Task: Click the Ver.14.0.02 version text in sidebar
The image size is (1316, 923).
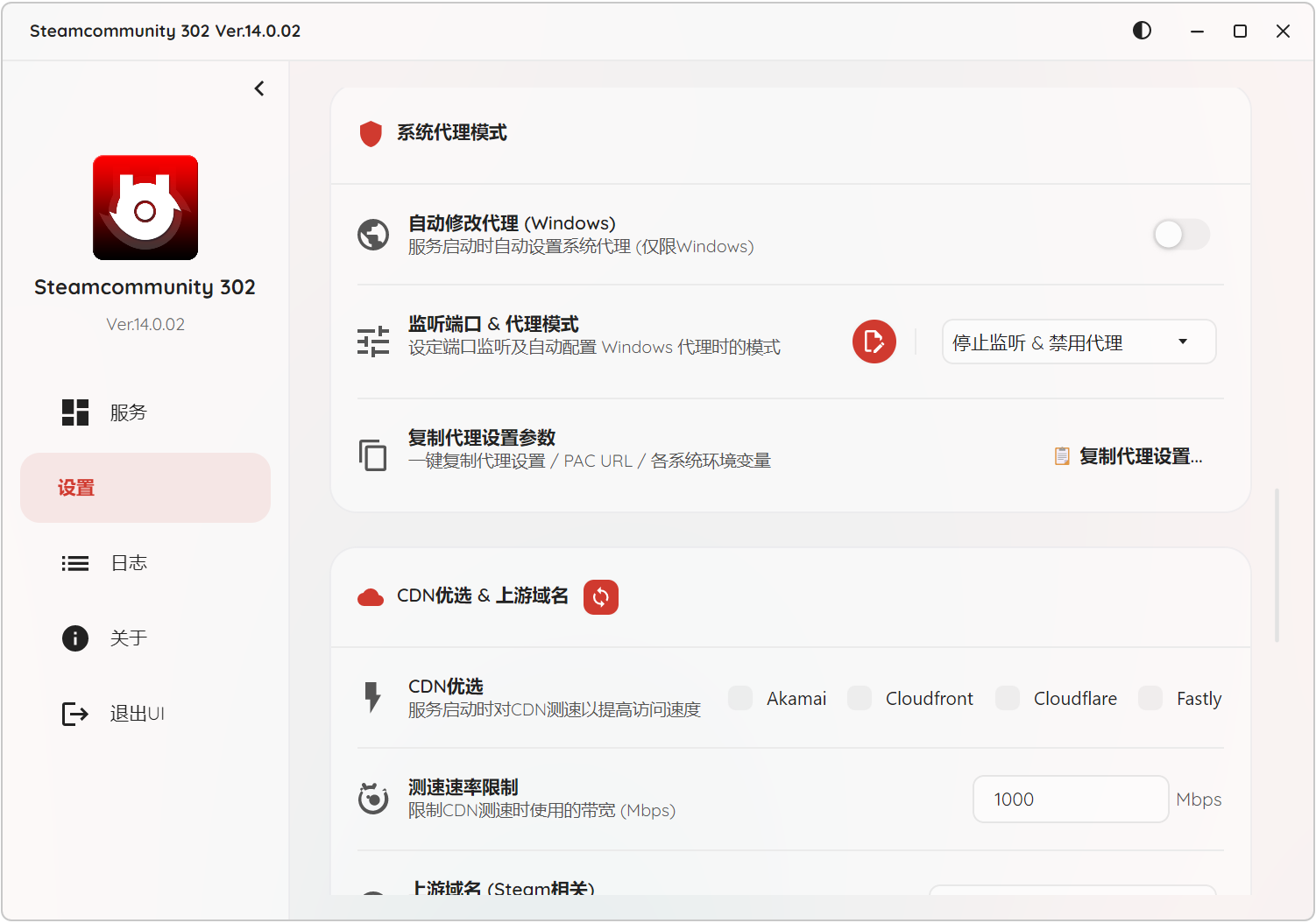Action: [x=145, y=324]
